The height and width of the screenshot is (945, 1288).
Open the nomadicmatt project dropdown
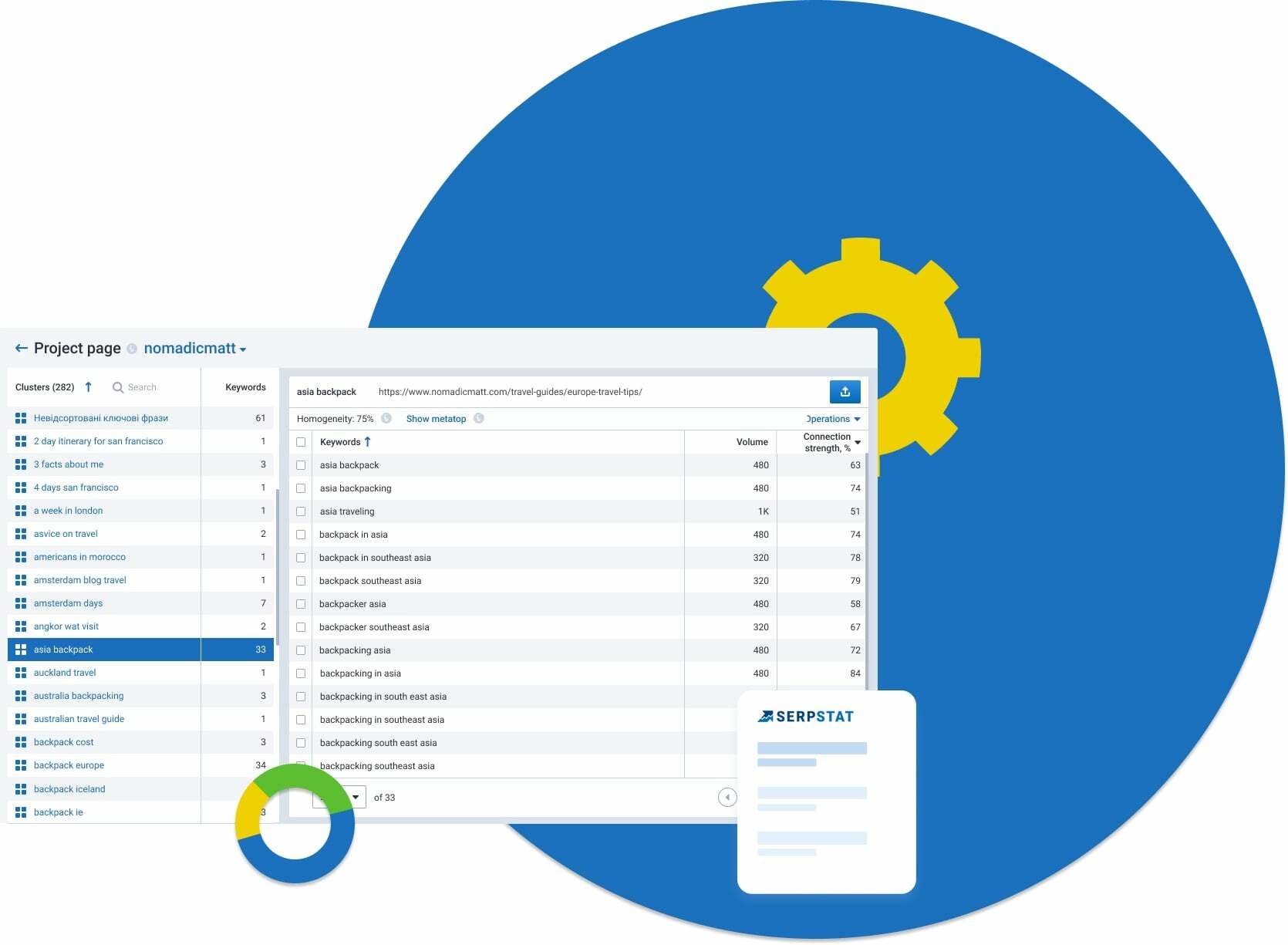195,349
